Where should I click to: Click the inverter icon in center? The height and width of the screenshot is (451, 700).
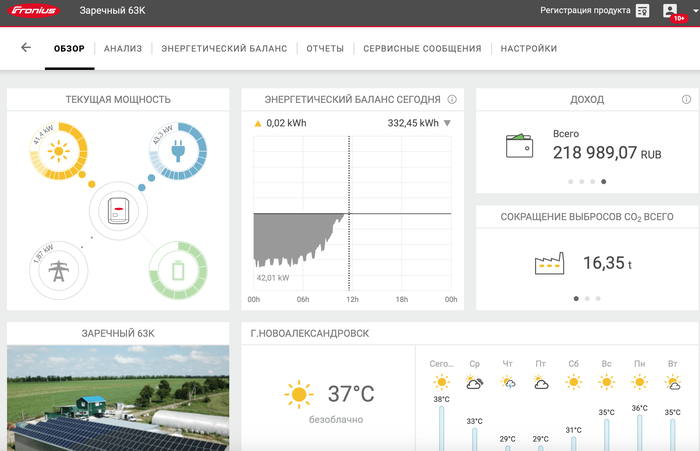coord(119,211)
